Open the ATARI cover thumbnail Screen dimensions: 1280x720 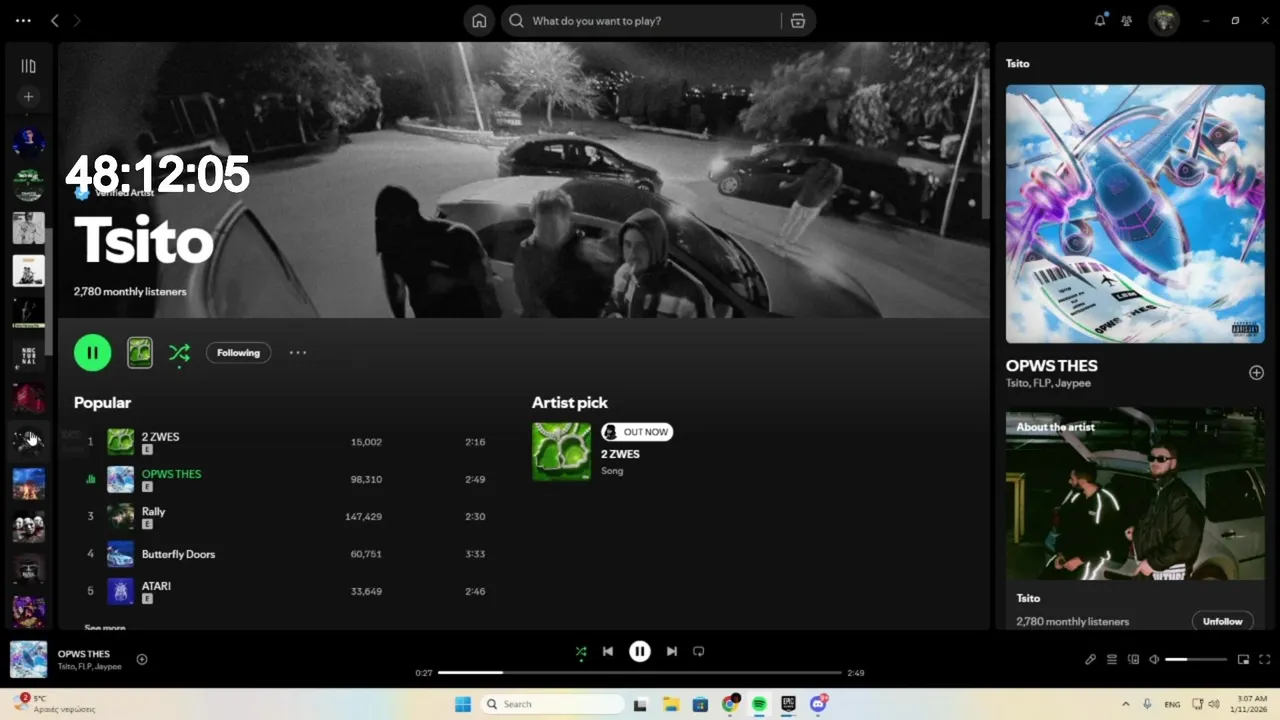click(x=120, y=591)
